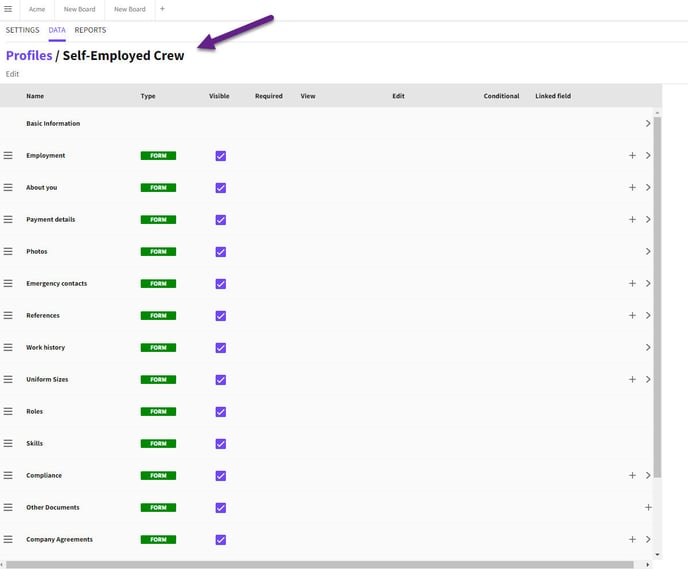Expand the About you row chevron
The image size is (688, 569).
[648, 187]
